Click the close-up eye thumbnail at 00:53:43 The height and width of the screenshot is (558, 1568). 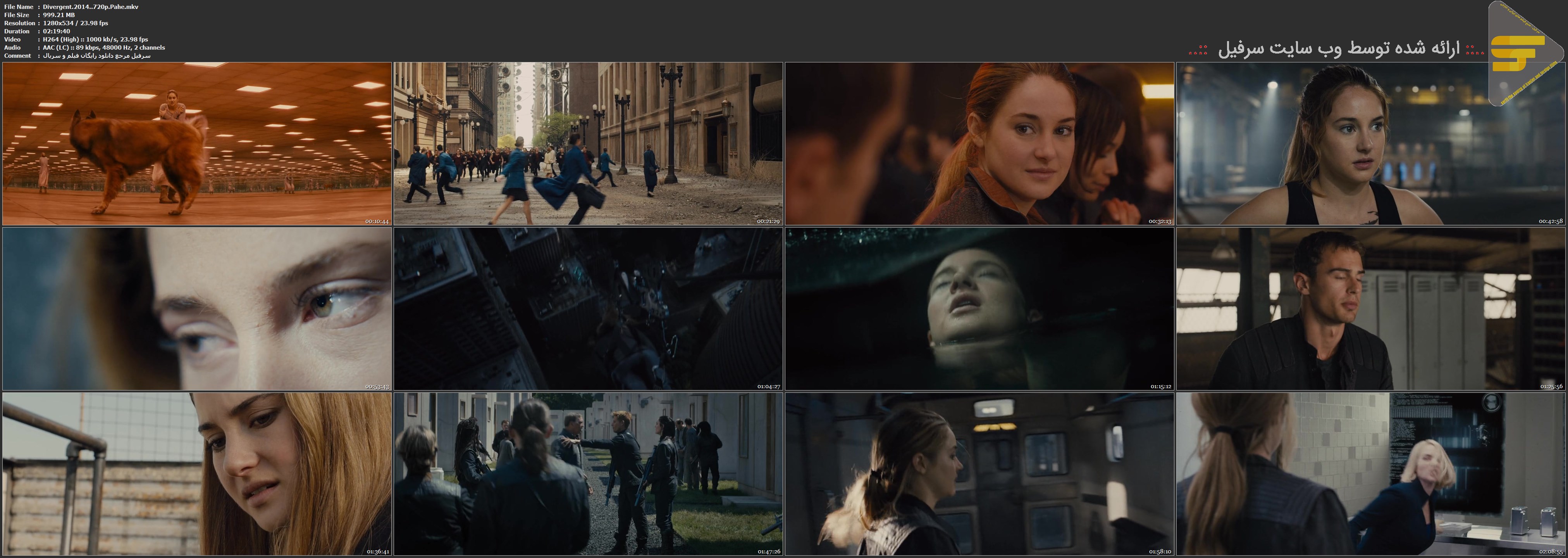tap(197, 309)
